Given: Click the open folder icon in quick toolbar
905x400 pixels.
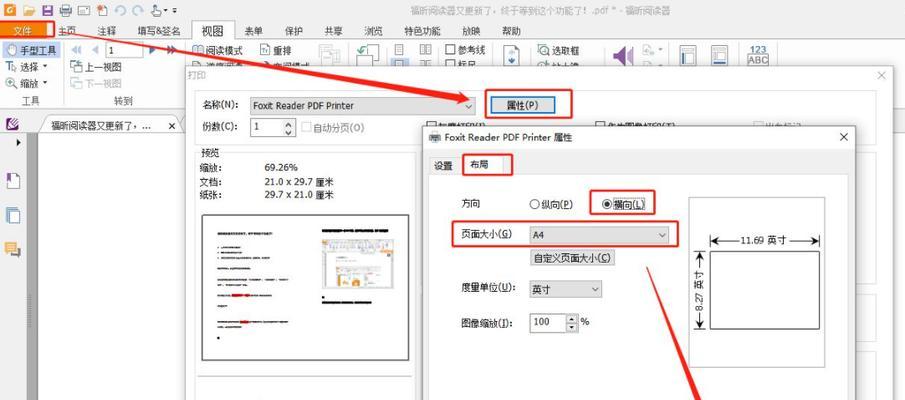Looking at the screenshot, I should coord(29,10).
